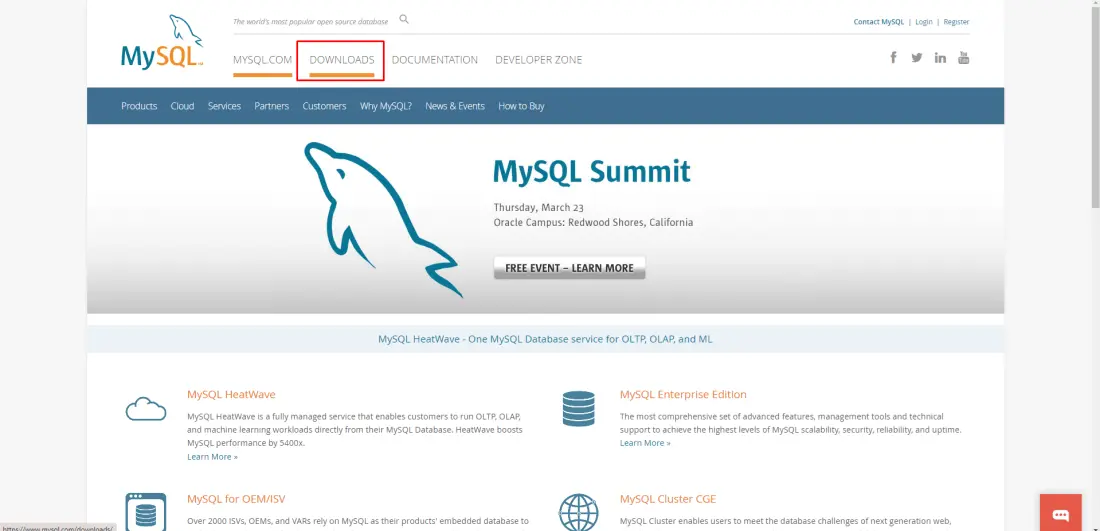Click Learn More under Enterprise Edition
The image size is (1100, 531).
tap(645, 443)
